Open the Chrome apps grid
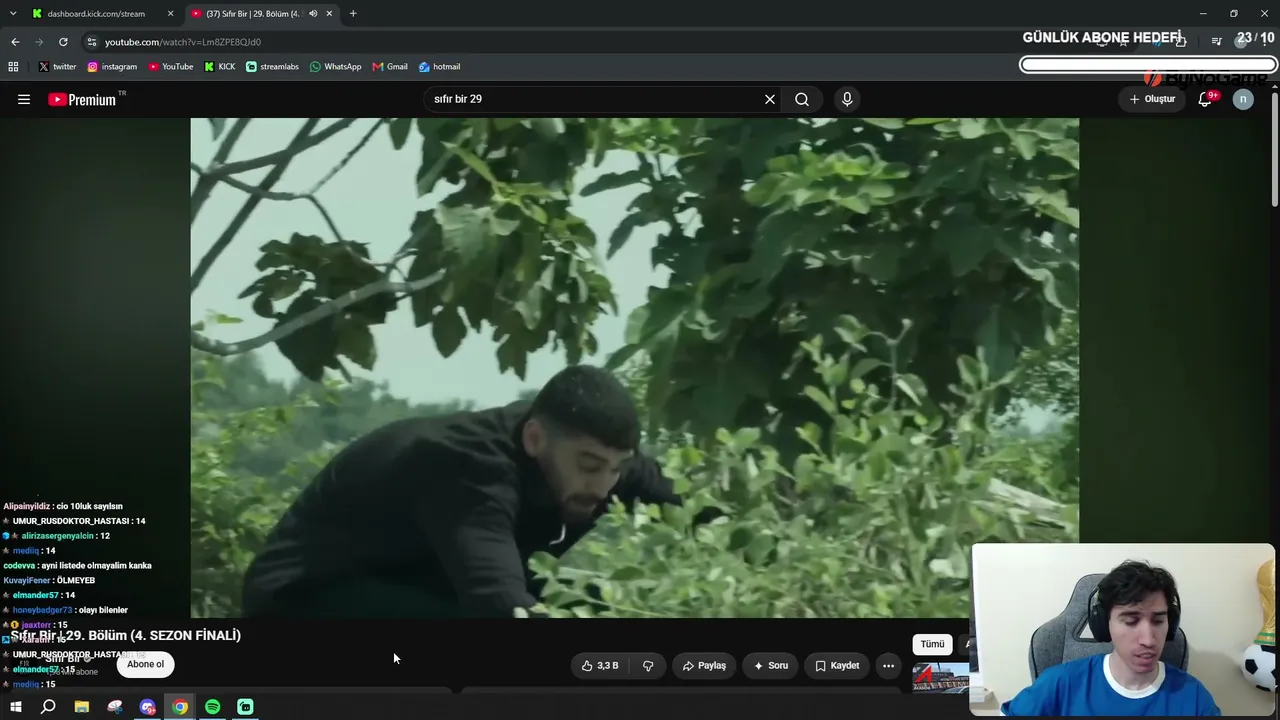 point(13,67)
